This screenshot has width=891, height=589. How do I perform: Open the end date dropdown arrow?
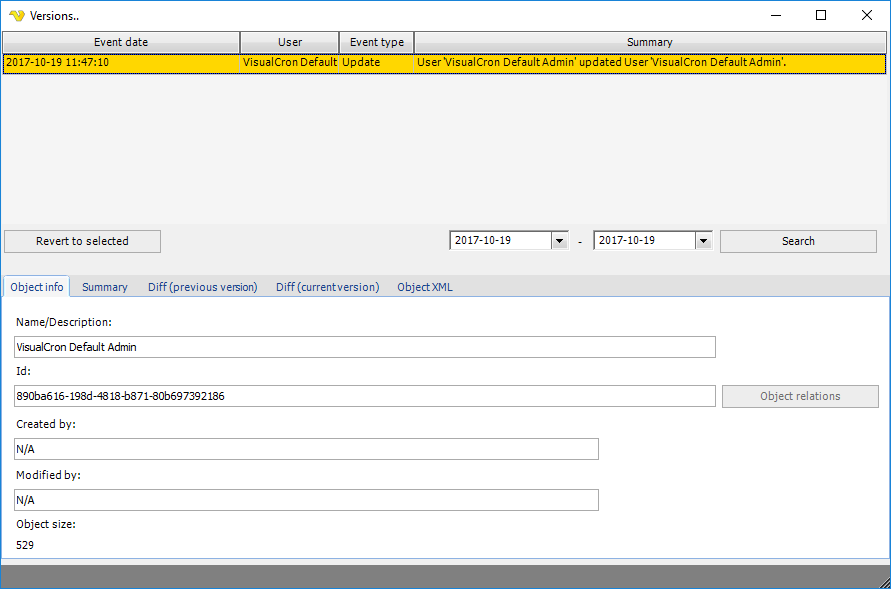click(703, 241)
